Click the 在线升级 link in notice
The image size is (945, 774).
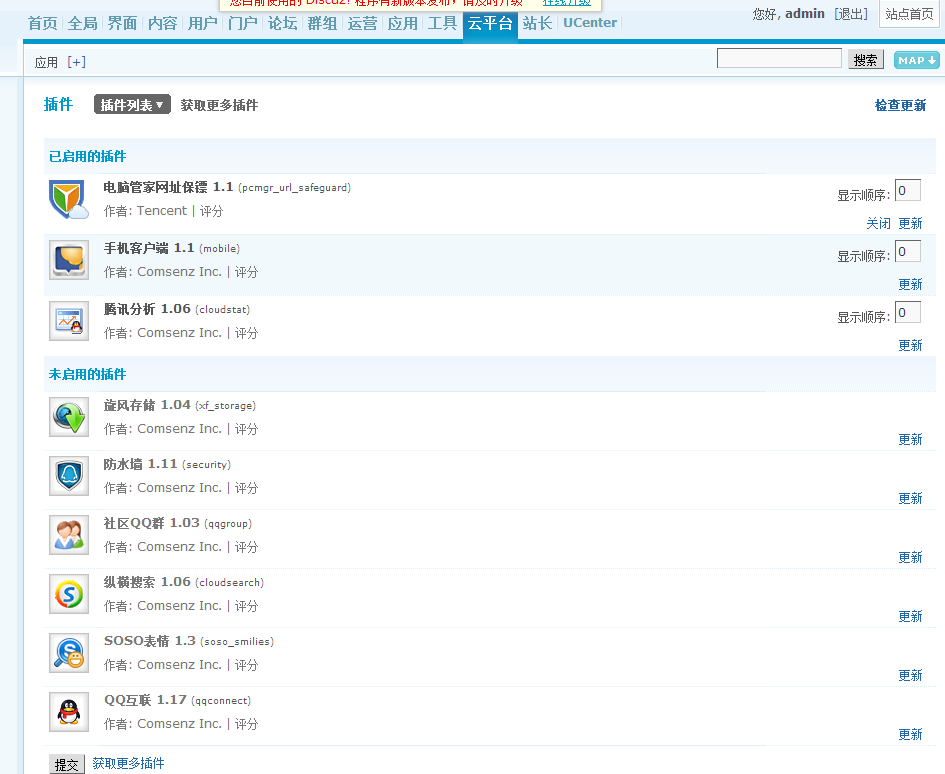pos(567,2)
